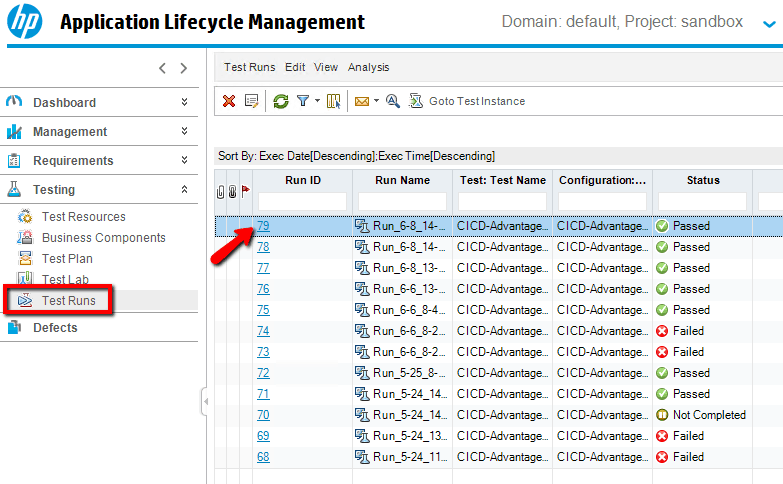Navigate forward with right arrow
Viewport: 783px width, 484px height.
184,68
